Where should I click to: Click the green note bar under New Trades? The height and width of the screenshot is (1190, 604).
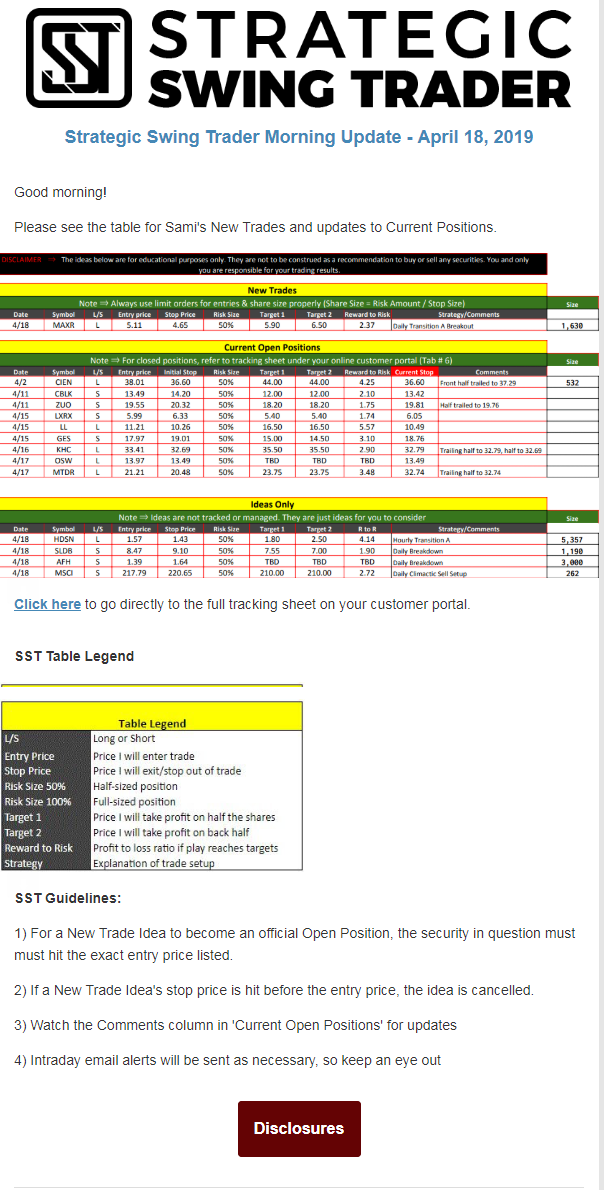pyautogui.click(x=273, y=303)
